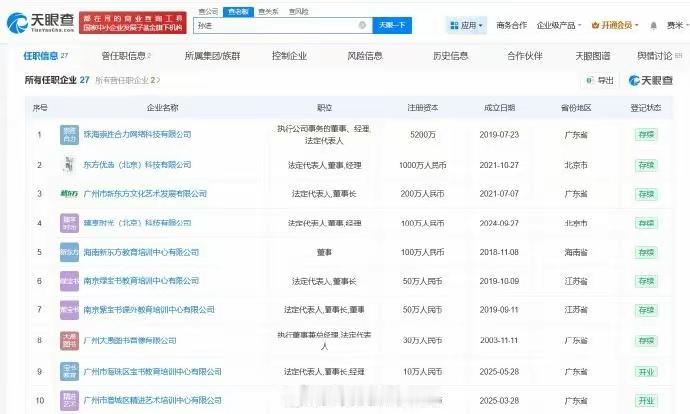Open the row 1 company name link
690x414 pixels.
(137, 134)
